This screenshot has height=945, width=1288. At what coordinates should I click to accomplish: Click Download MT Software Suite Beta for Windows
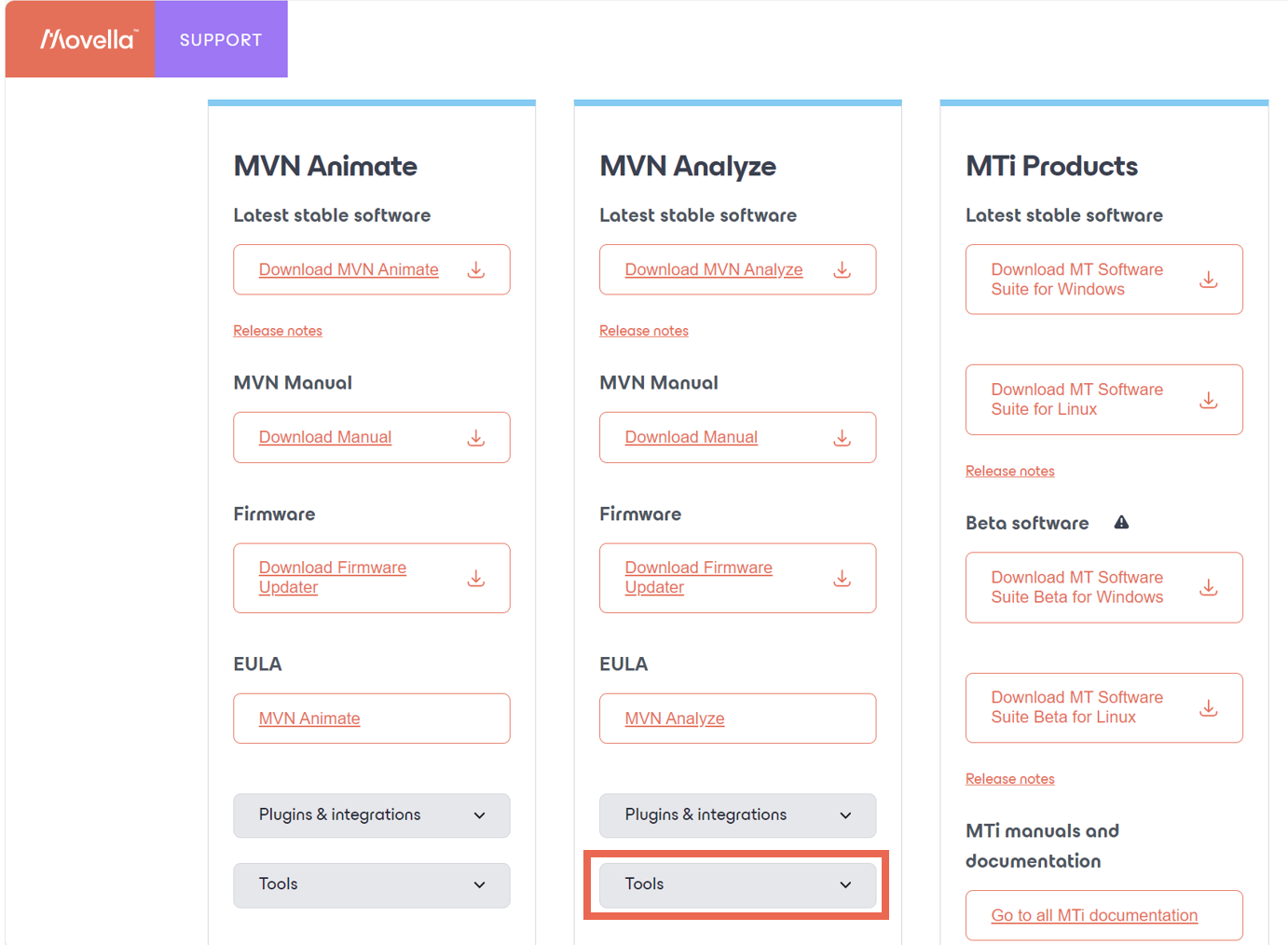[x=1076, y=587]
